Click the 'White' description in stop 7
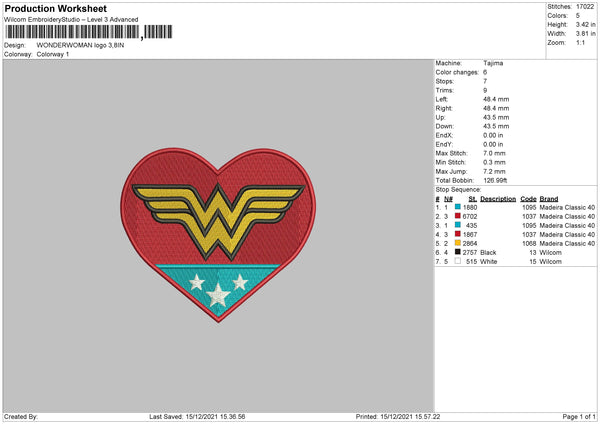 pos(489,262)
